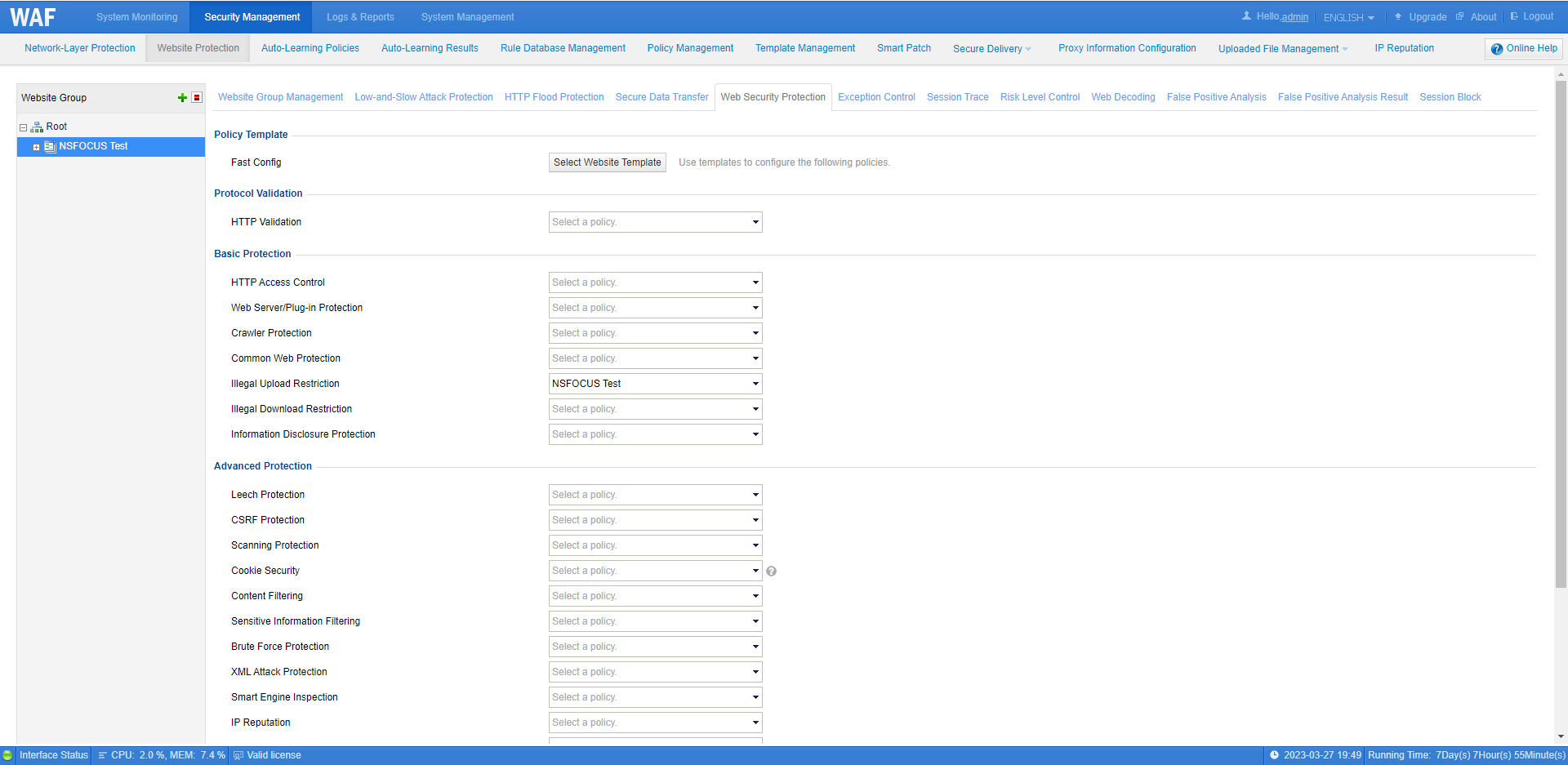Open the Online Help button
The height and width of the screenshot is (765, 1568).
pyautogui.click(x=1523, y=49)
